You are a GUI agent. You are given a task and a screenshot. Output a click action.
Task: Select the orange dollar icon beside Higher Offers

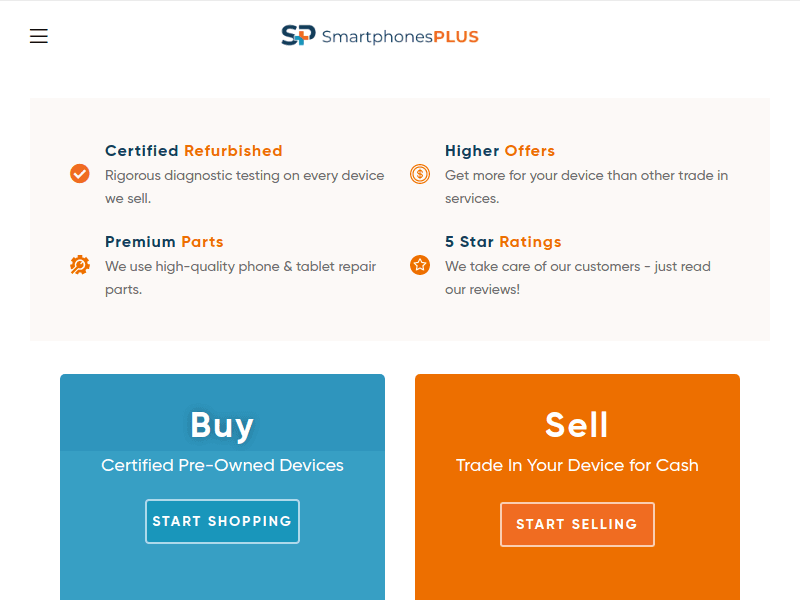coord(419,173)
